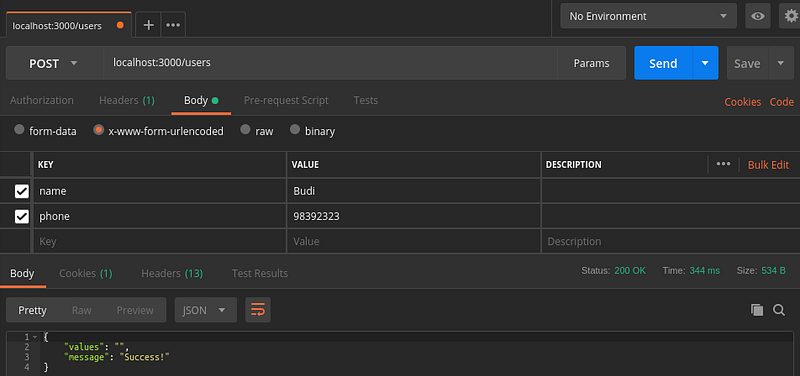Open the Params button
Image resolution: width=800 pixels, height=376 pixels.
pos(591,63)
